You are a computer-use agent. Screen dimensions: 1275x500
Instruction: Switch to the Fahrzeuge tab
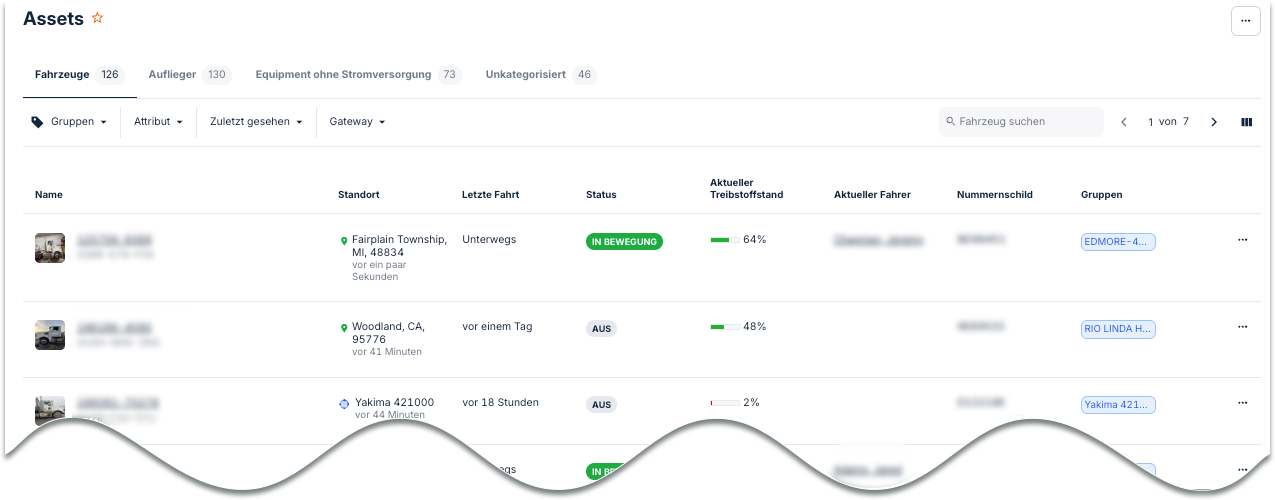point(78,75)
